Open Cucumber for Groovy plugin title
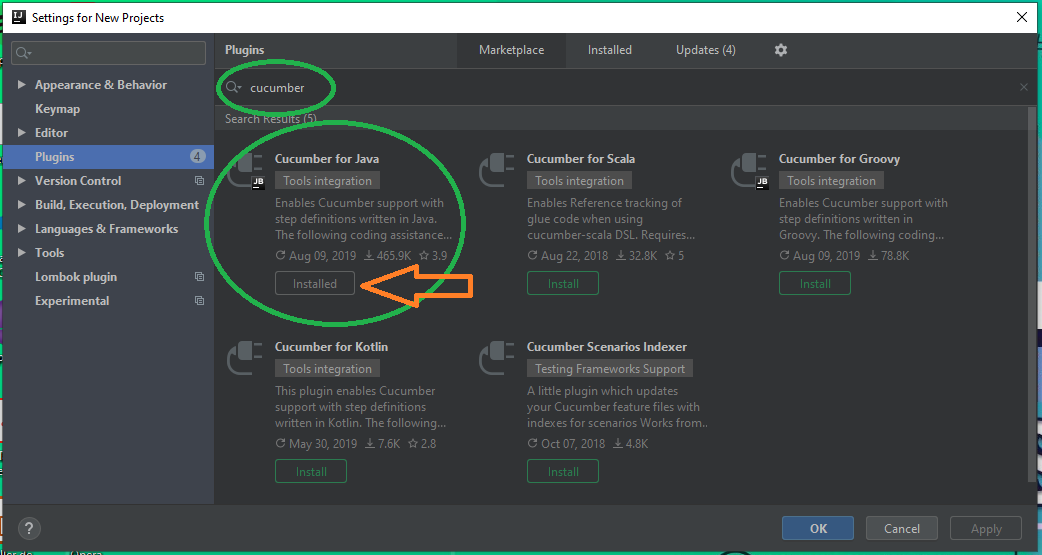 (839, 159)
